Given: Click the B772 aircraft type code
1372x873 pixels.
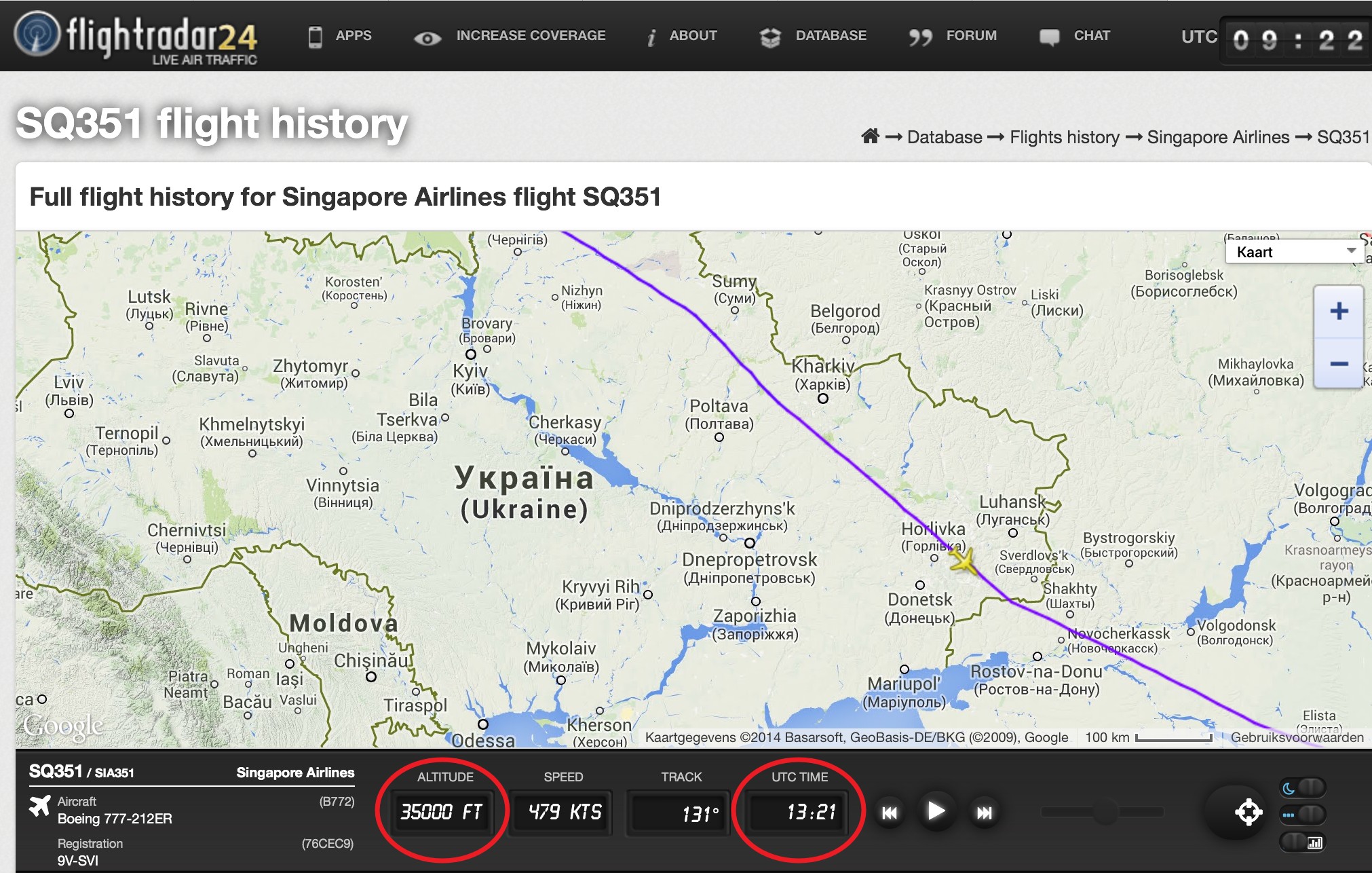Looking at the screenshot, I should (x=337, y=801).
